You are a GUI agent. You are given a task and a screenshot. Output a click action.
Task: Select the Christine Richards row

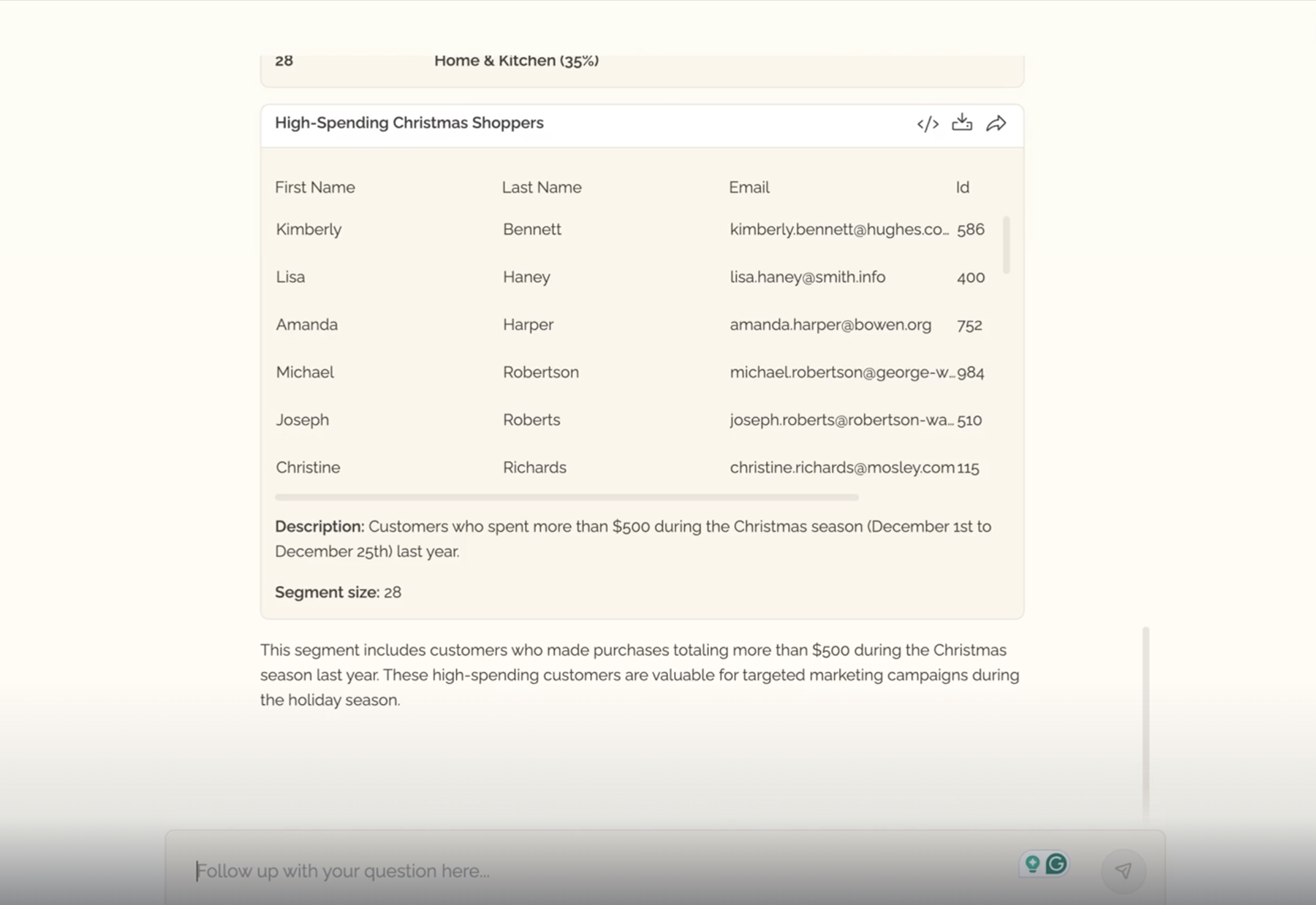(x=308, y=467)
